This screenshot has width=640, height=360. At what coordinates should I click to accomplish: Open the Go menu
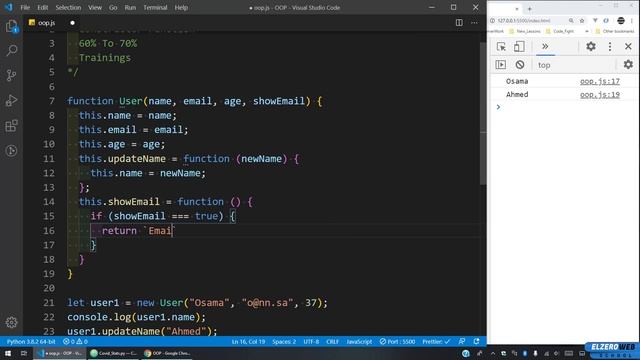tap(113, 7)
